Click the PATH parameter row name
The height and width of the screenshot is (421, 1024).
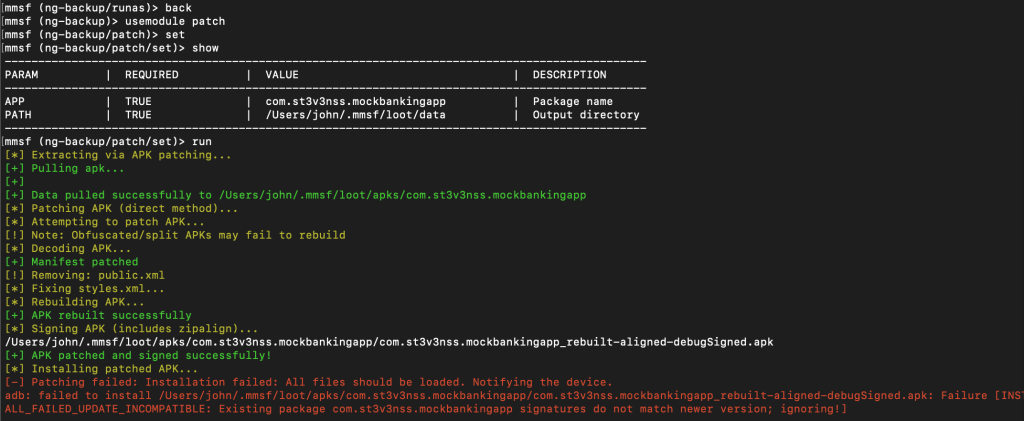[18, 115]
